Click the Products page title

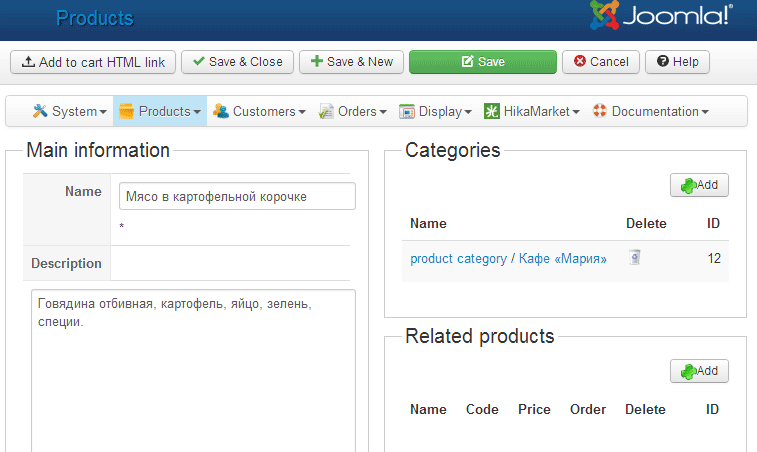tap(95, 18)
